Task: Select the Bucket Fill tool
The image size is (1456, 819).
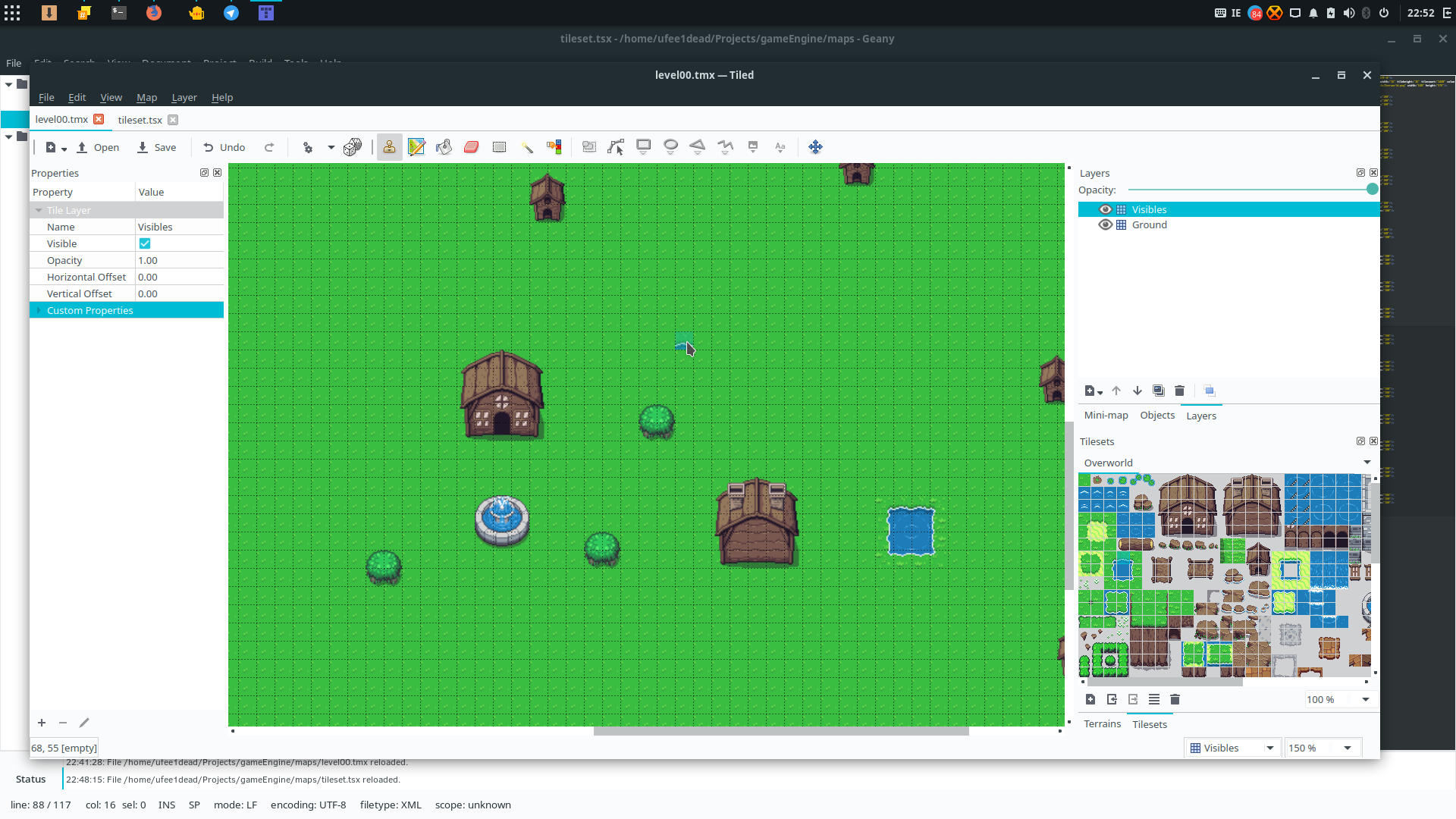Action: [x=444, y=147]
